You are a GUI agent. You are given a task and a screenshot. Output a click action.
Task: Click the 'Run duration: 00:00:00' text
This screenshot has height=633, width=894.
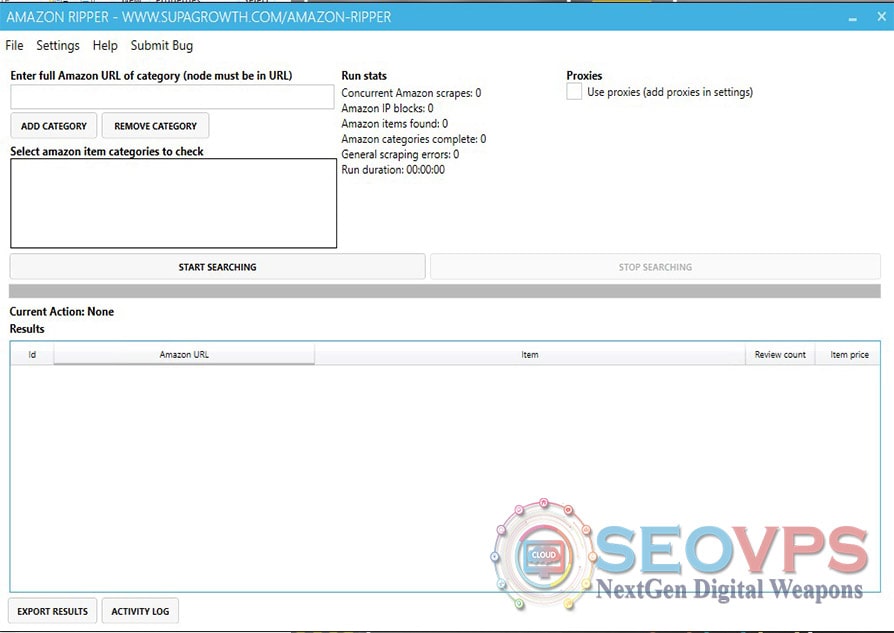coord(393,170)
